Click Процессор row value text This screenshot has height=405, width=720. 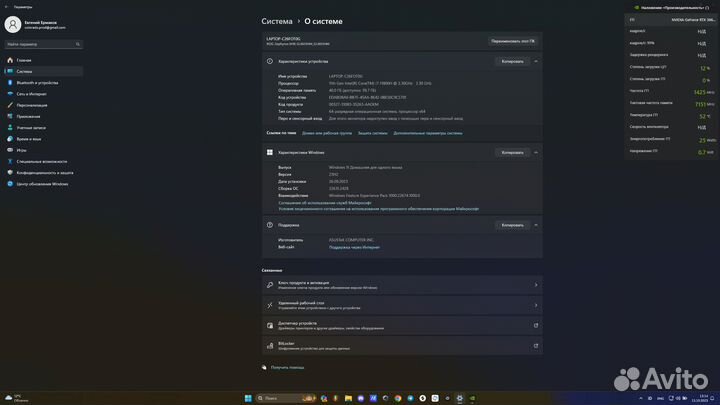pyautogui.click(x=380, y=84)
